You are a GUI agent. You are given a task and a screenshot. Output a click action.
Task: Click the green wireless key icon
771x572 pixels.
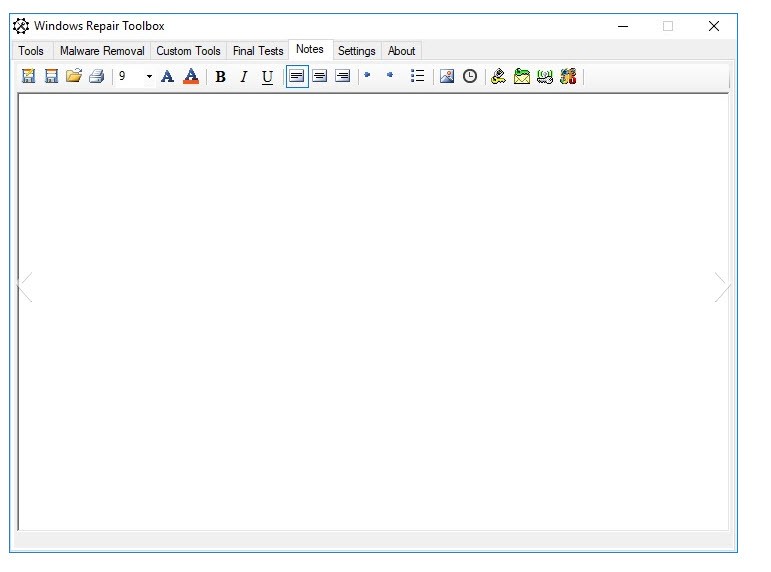(x=545, y=77)
